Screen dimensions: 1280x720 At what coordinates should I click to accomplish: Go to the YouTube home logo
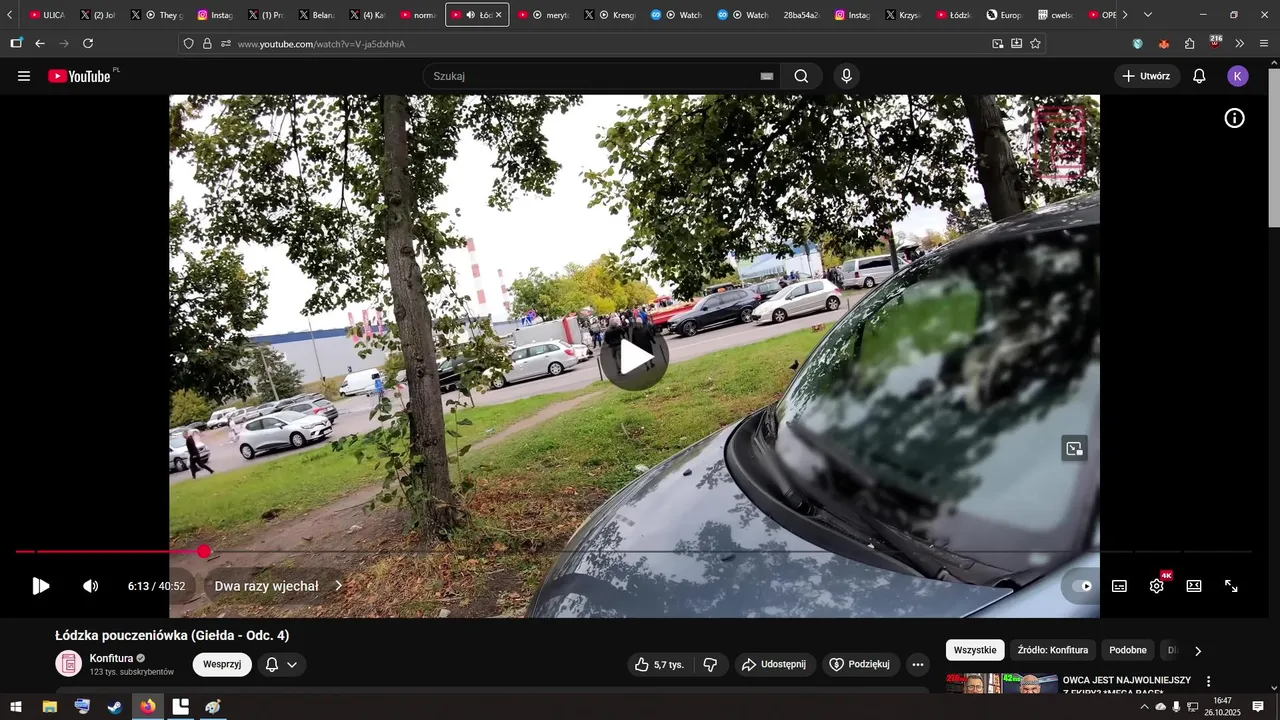pyautogui.click(x=80, y=76)
